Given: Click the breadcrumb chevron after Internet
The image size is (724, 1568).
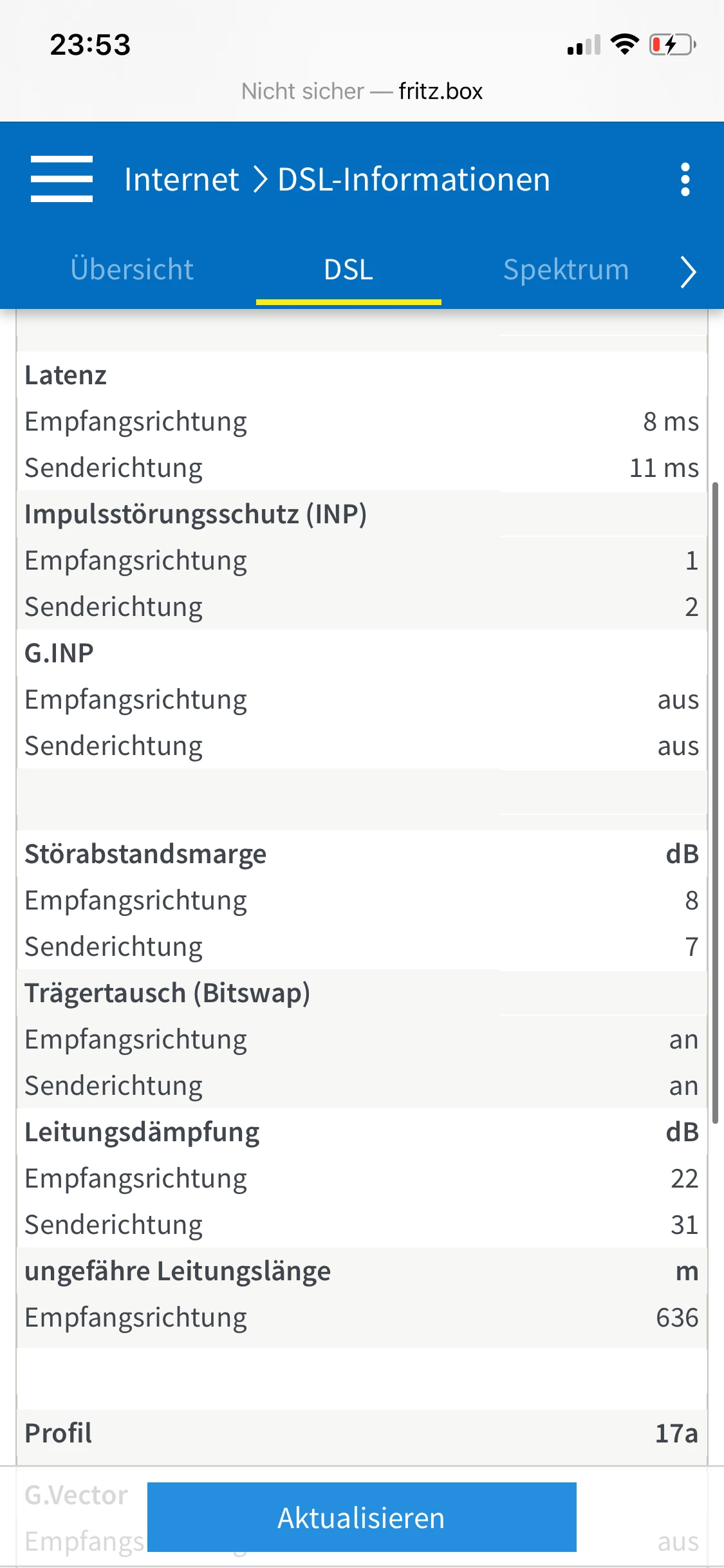Looking at the screenshot, I should pyautogui.click(x=260, y=179).
